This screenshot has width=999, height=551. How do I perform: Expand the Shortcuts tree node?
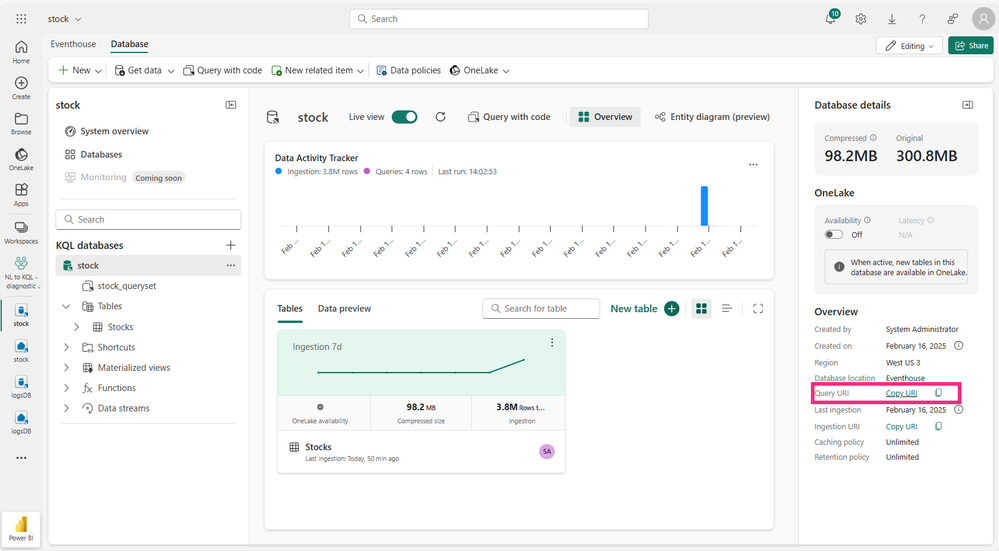[x=66, y=347]
